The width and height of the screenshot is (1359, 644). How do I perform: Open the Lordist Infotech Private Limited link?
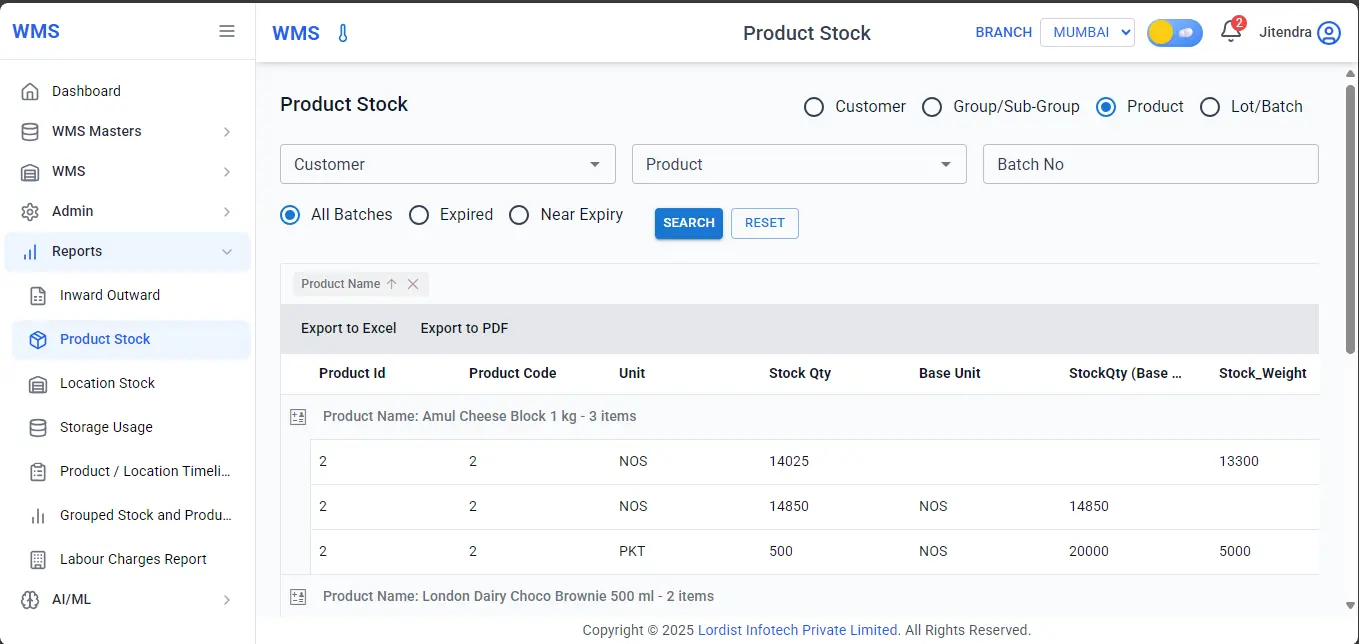point(797,630)
